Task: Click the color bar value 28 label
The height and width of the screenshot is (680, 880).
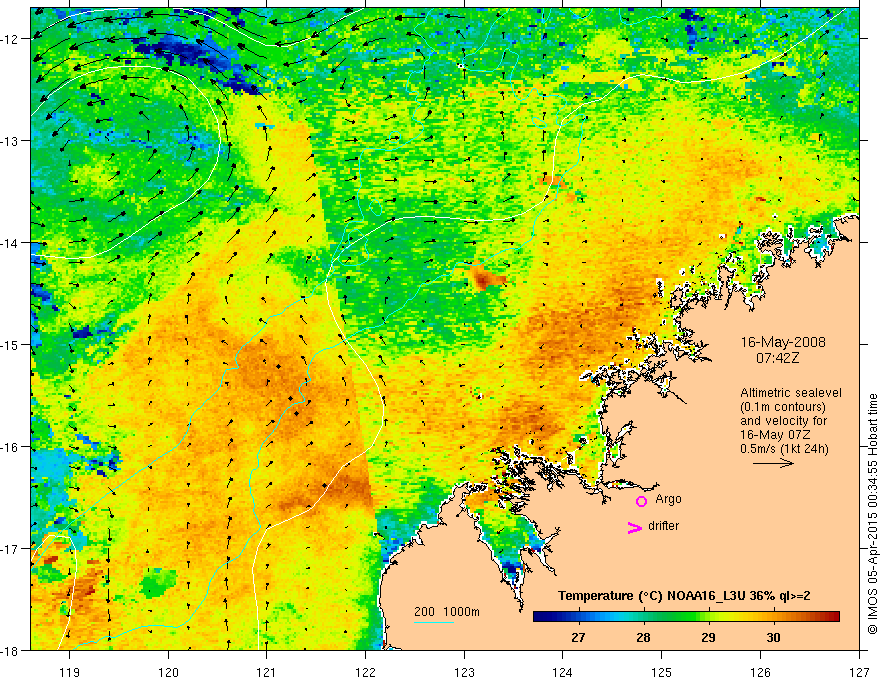Action: pos(643,637)
